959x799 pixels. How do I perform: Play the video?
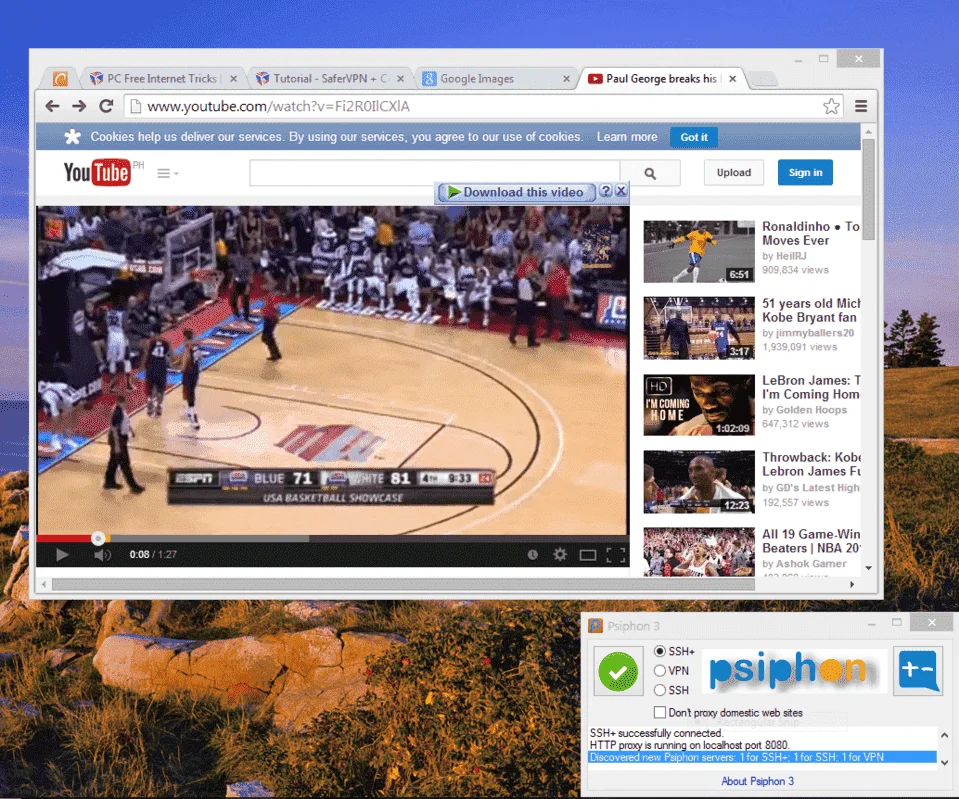coord(62,555)
